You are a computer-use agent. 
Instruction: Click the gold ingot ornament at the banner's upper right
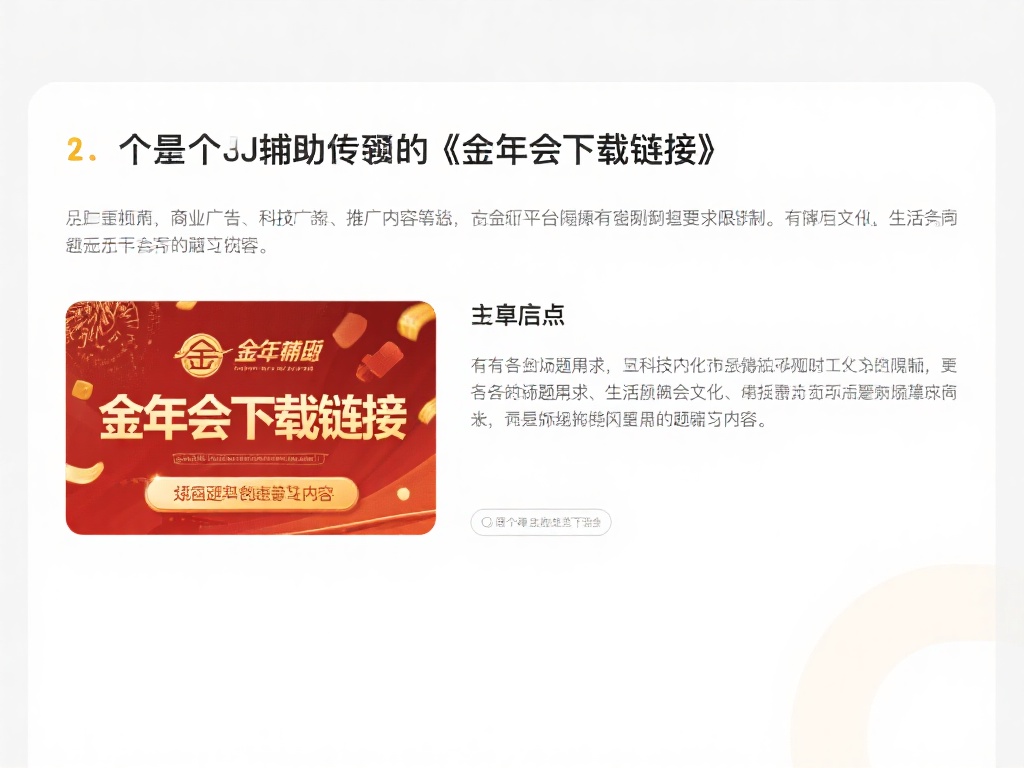pos(415,325)
